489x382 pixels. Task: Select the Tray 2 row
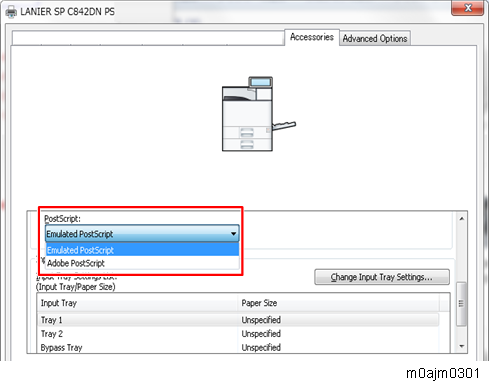point(238,334)
